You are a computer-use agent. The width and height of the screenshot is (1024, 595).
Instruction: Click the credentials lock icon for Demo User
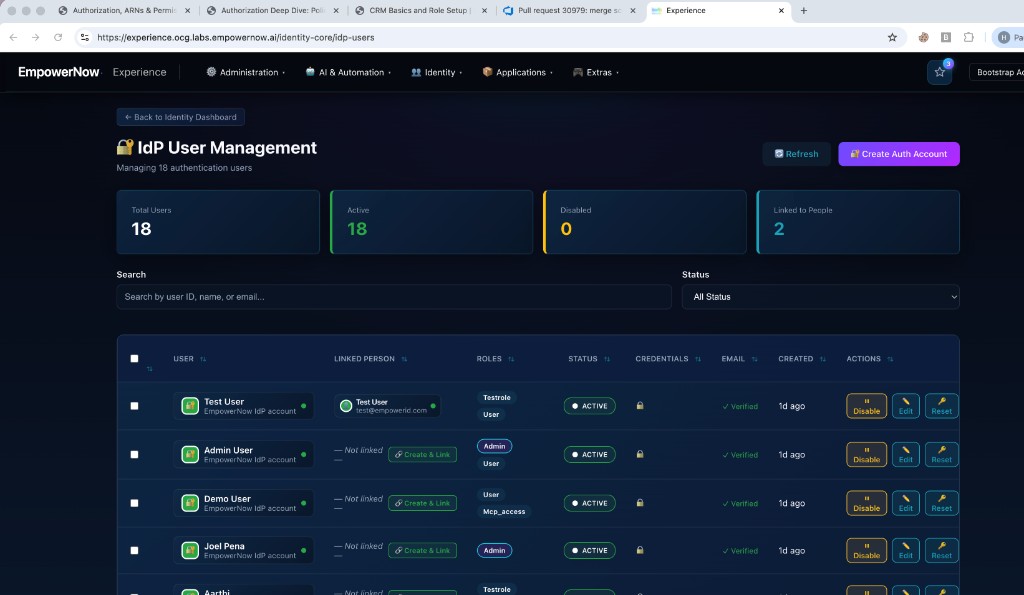(640, 503)
